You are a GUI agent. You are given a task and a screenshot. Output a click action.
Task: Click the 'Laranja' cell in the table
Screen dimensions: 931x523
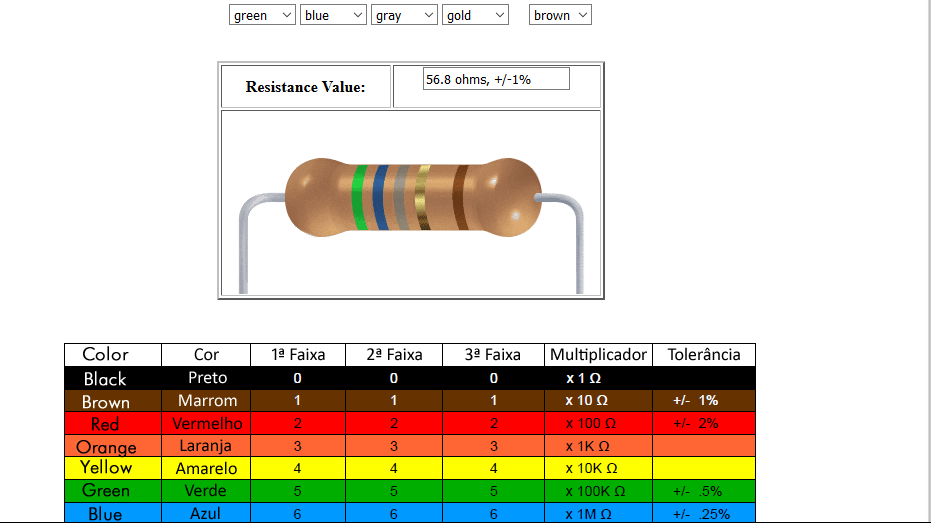point(206,446)
